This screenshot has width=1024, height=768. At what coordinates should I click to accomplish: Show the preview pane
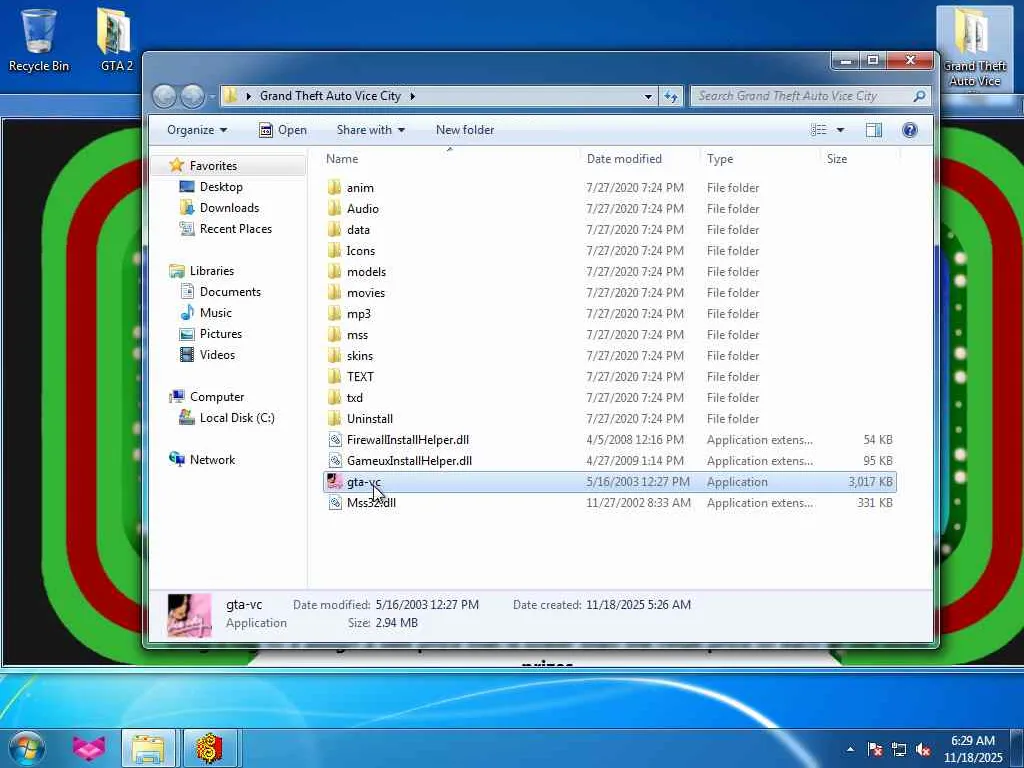point(873,130)
